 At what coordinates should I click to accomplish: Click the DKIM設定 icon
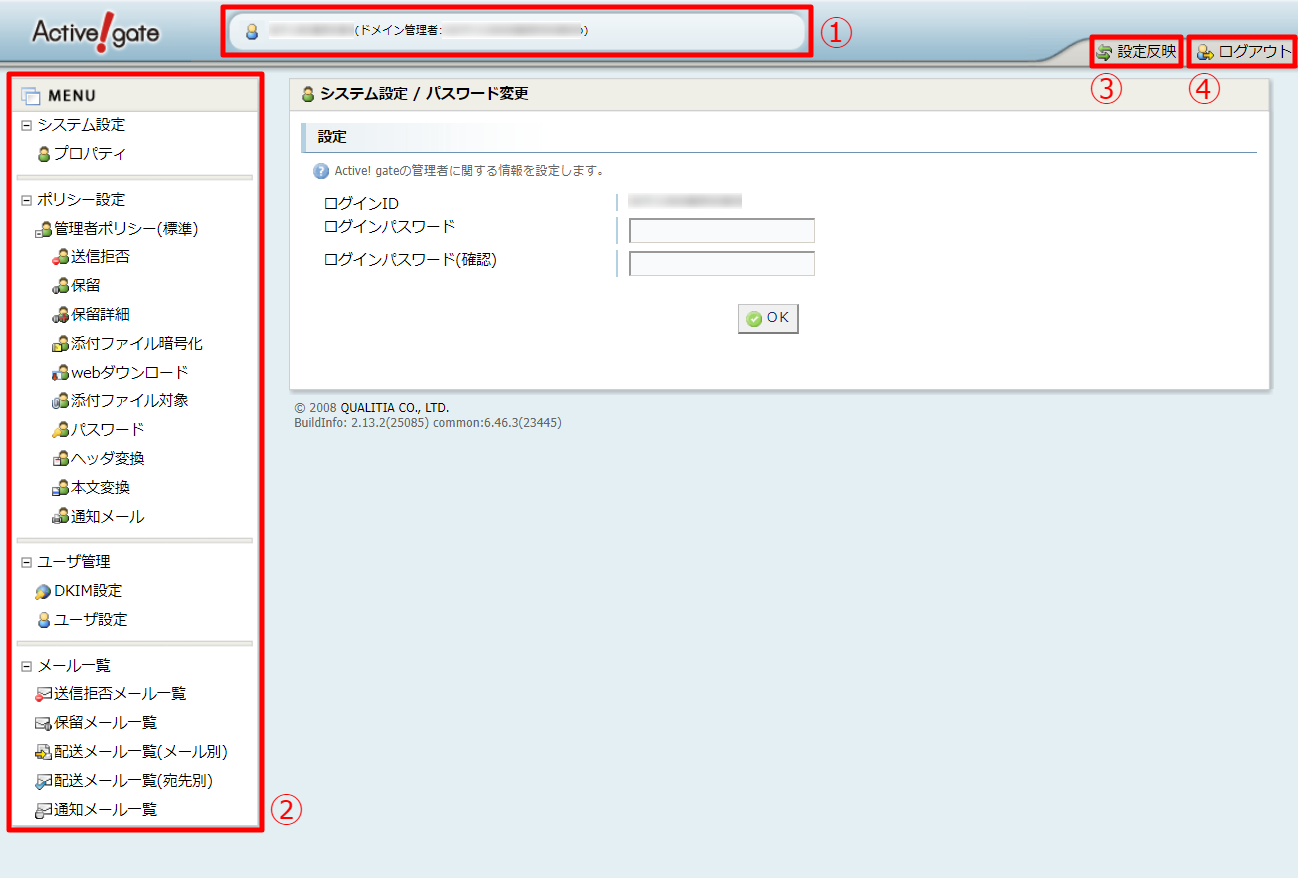(x=43, y=591)
